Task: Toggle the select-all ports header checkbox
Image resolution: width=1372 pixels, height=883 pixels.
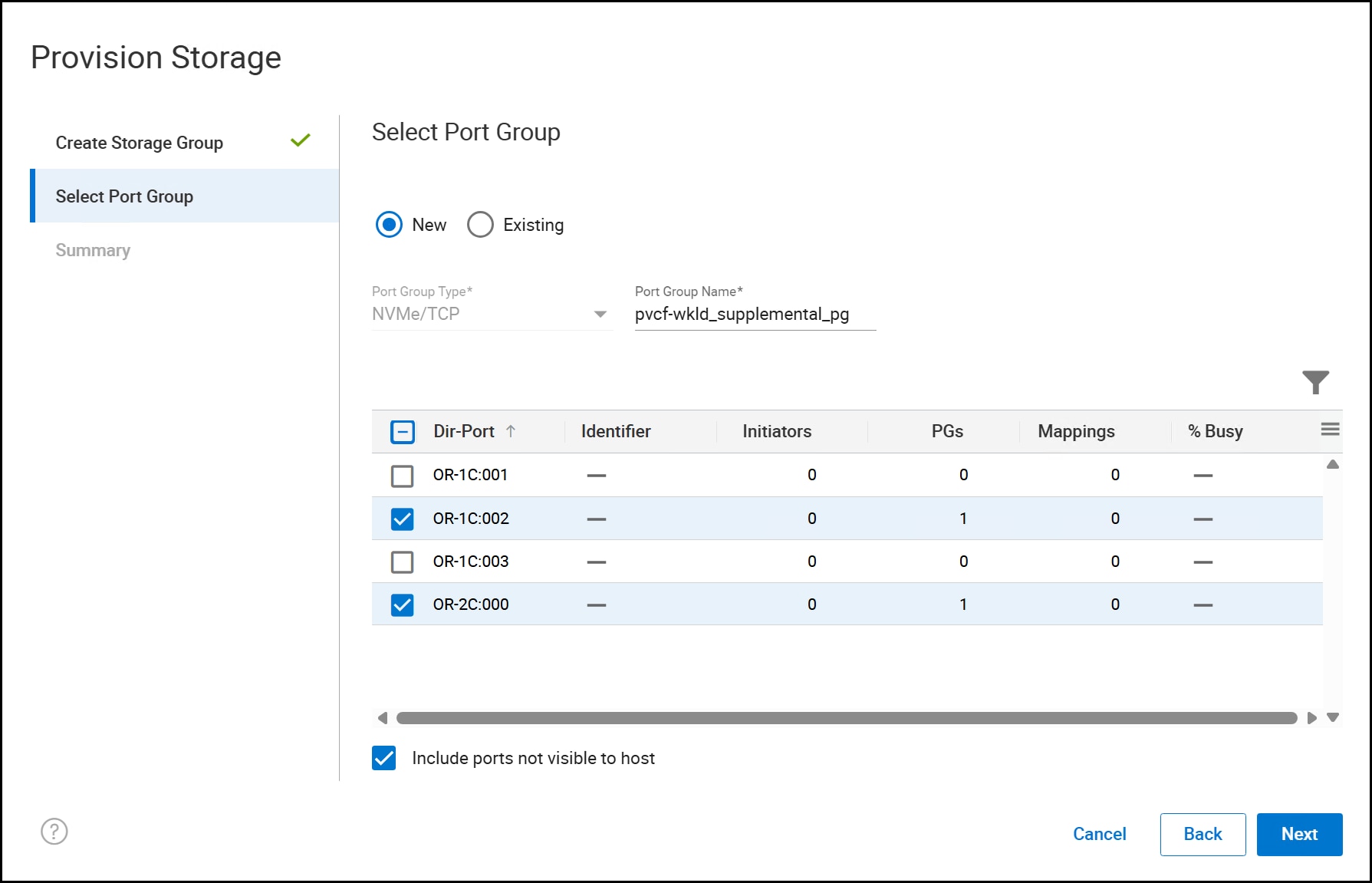Action: pos(402,432)
